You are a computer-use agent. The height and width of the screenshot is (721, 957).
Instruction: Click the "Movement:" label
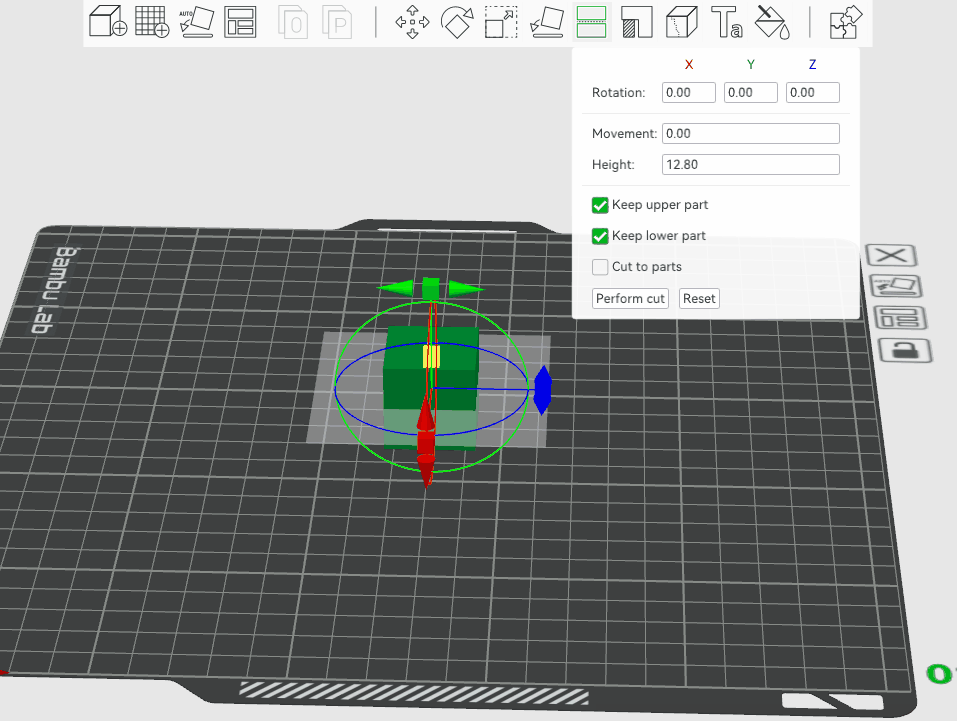coord(624,134)
